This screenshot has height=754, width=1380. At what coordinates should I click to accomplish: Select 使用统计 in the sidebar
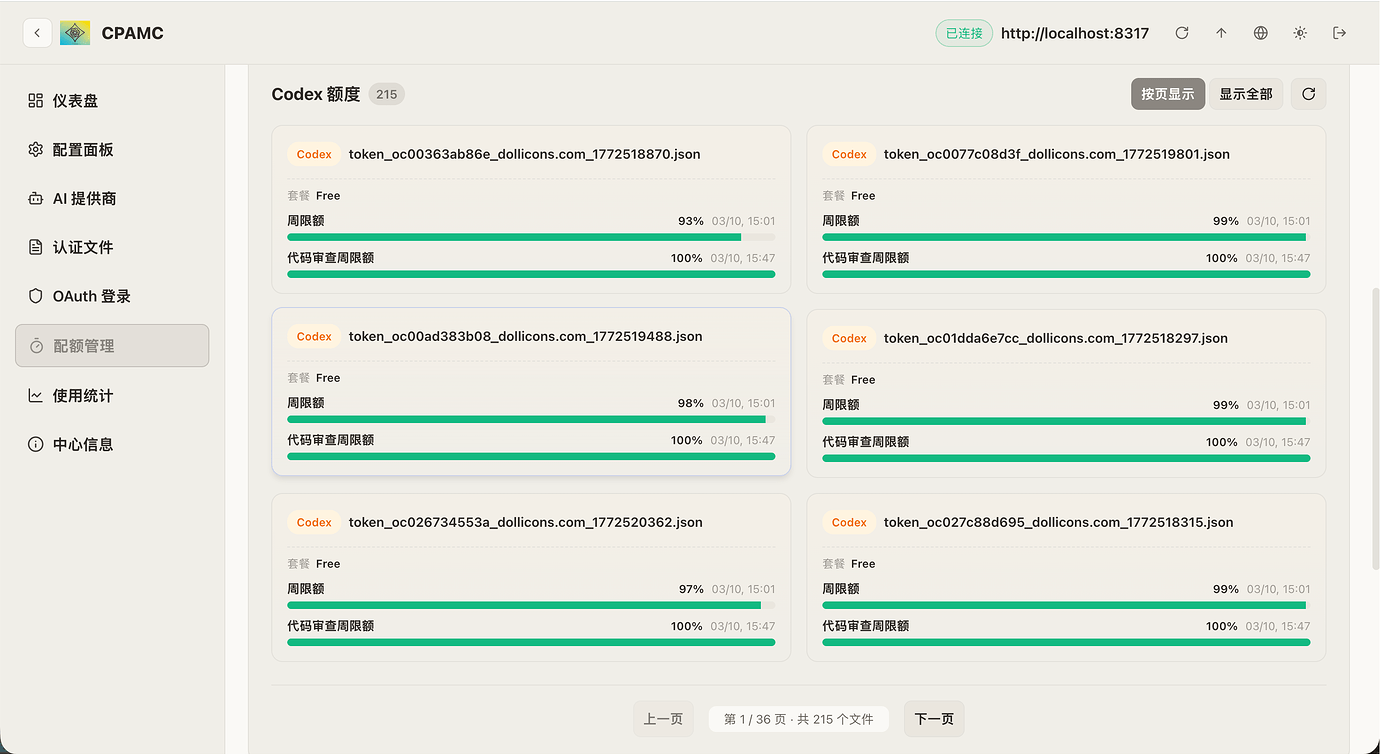(112, 395)
